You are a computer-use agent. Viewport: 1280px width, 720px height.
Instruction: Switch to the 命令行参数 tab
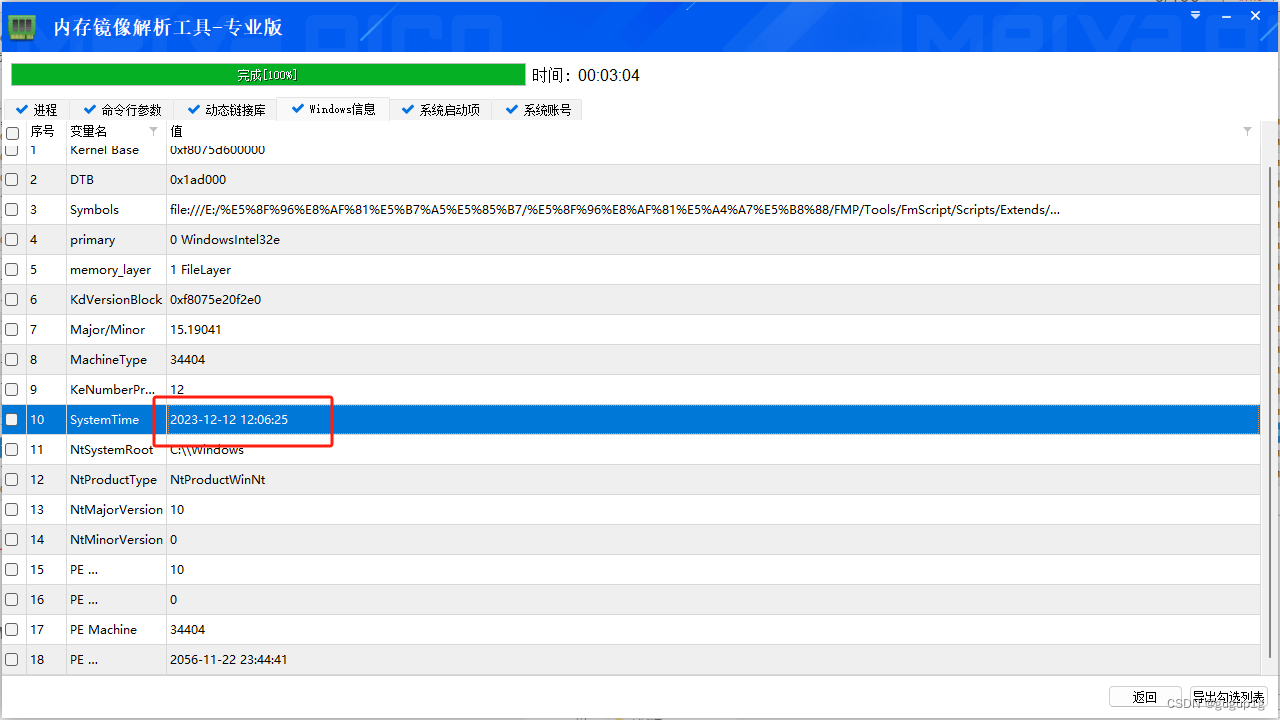[122, 110]
